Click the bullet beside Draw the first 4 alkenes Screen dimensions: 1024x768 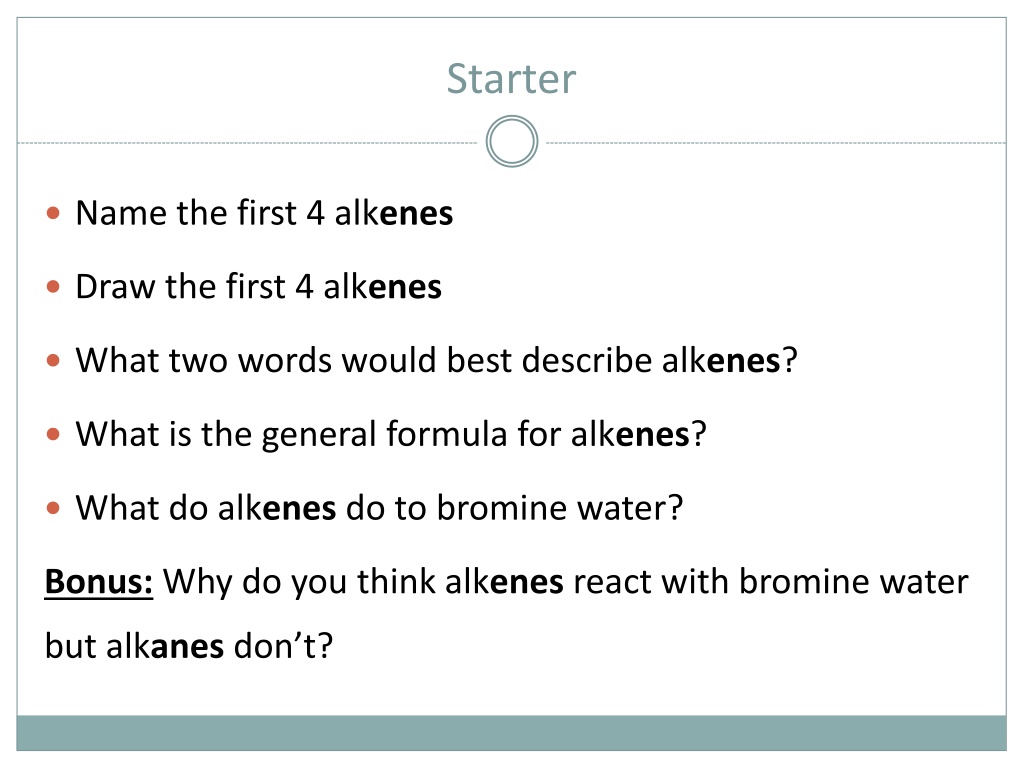point(54,287)
